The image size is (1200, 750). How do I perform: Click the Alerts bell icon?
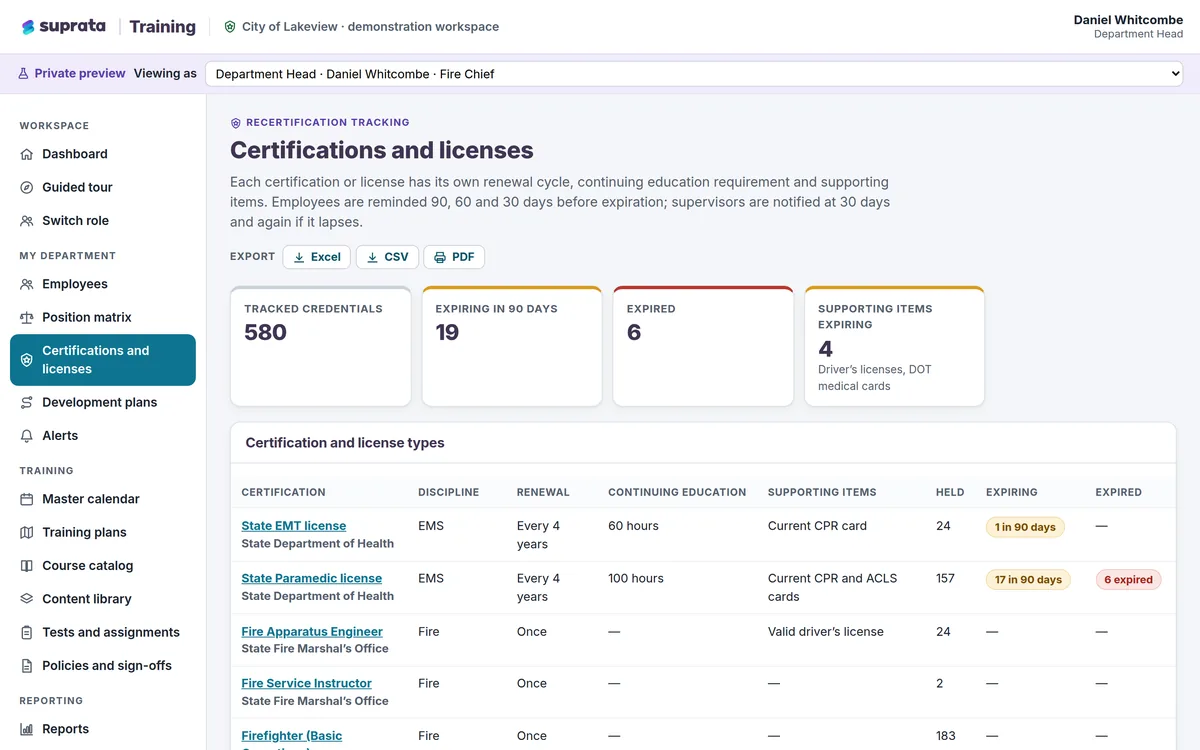click(x=27, y=436)
